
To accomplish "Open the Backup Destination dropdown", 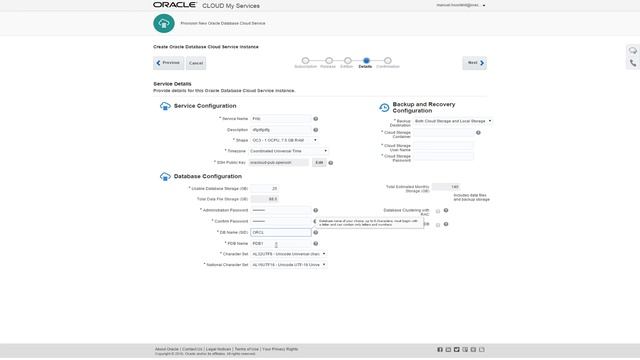I will click(453, 121).
